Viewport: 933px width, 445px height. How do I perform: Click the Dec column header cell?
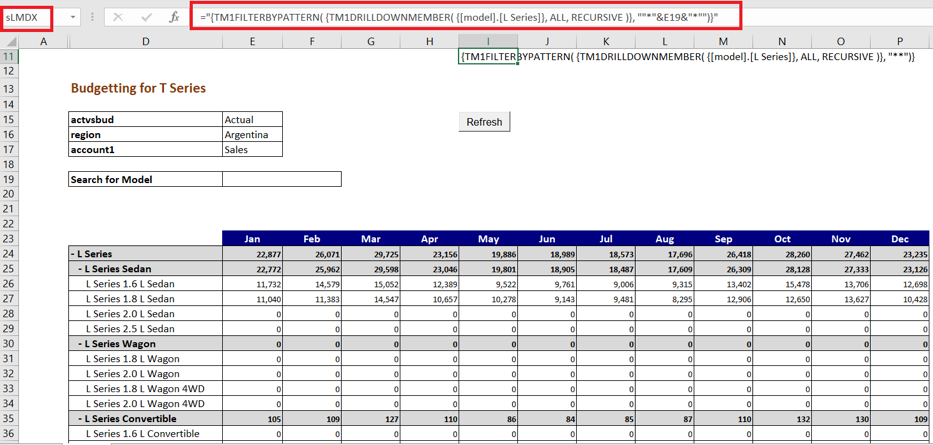point(900,239)
